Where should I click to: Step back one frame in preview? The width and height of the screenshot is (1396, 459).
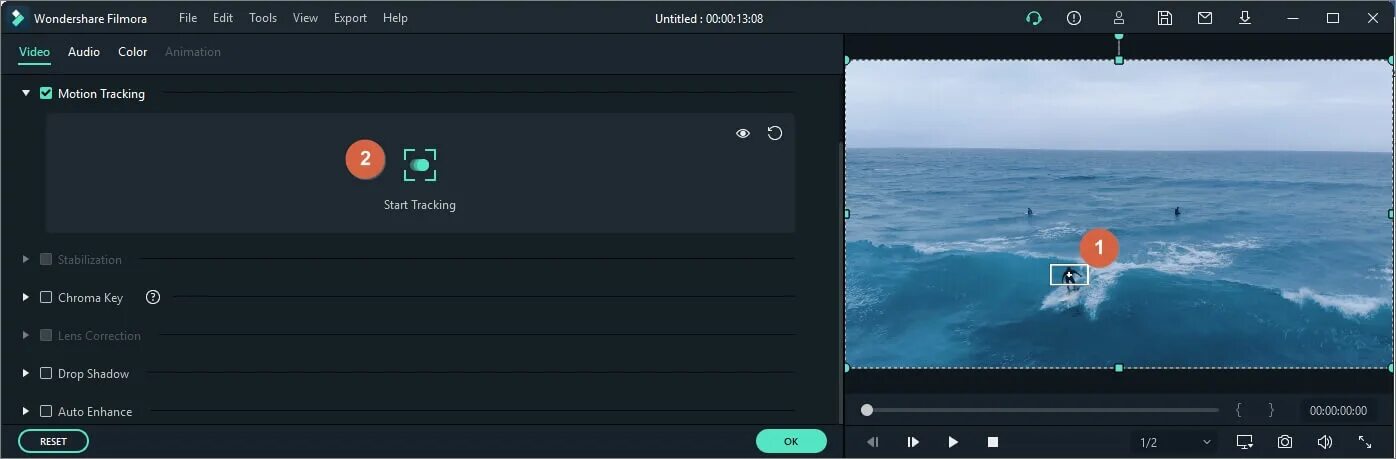tap(873, 442)
